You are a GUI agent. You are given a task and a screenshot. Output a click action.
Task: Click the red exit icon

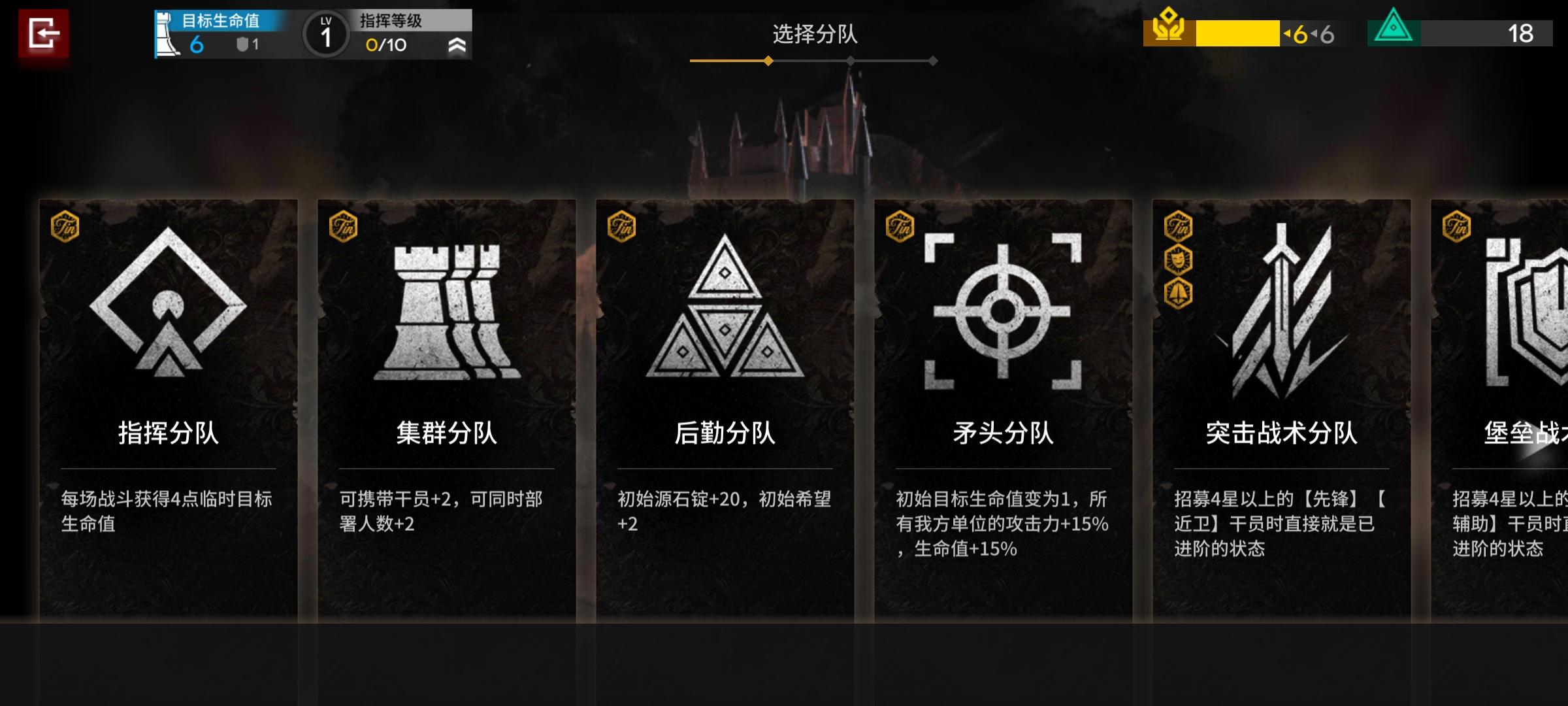click(x=43, y=33)
